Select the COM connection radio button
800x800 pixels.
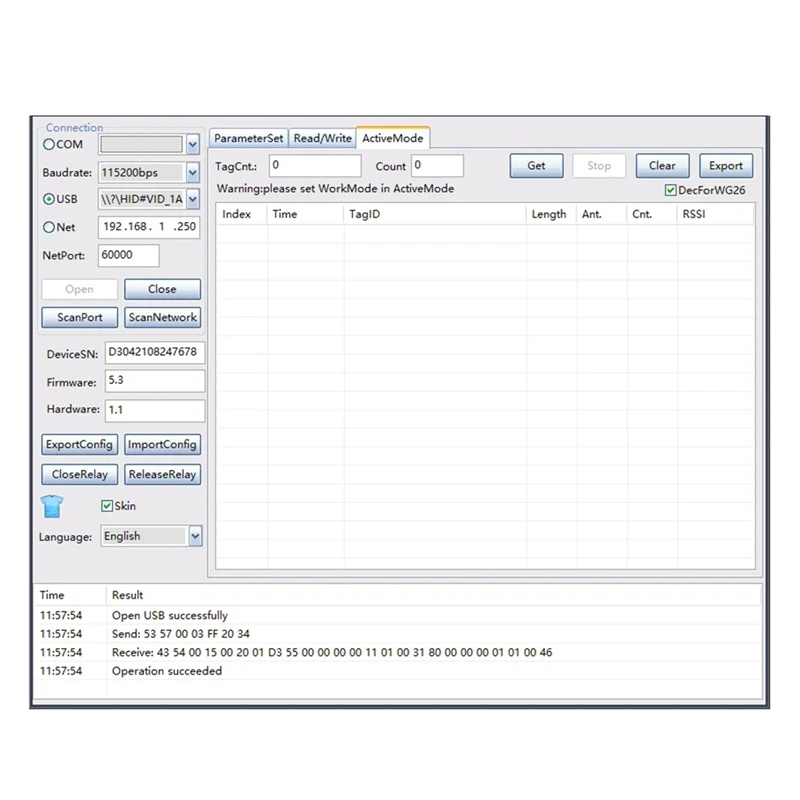point(49,144)
